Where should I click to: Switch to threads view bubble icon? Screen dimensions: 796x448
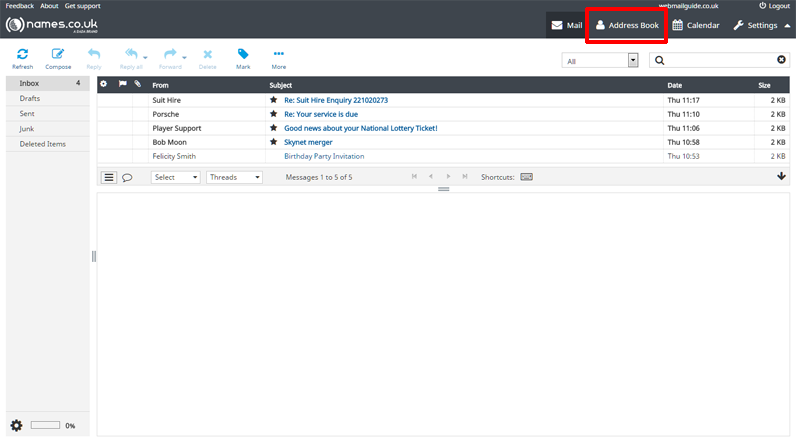tap(127, 177)
